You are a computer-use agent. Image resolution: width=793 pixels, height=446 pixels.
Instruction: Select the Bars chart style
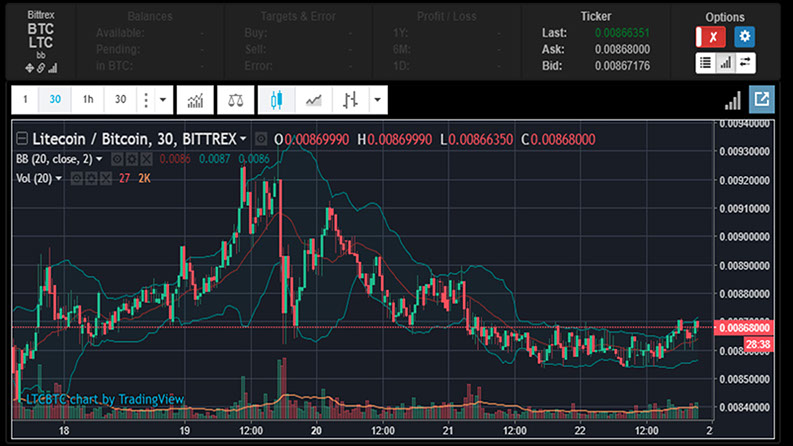click(x=349, y=100)
